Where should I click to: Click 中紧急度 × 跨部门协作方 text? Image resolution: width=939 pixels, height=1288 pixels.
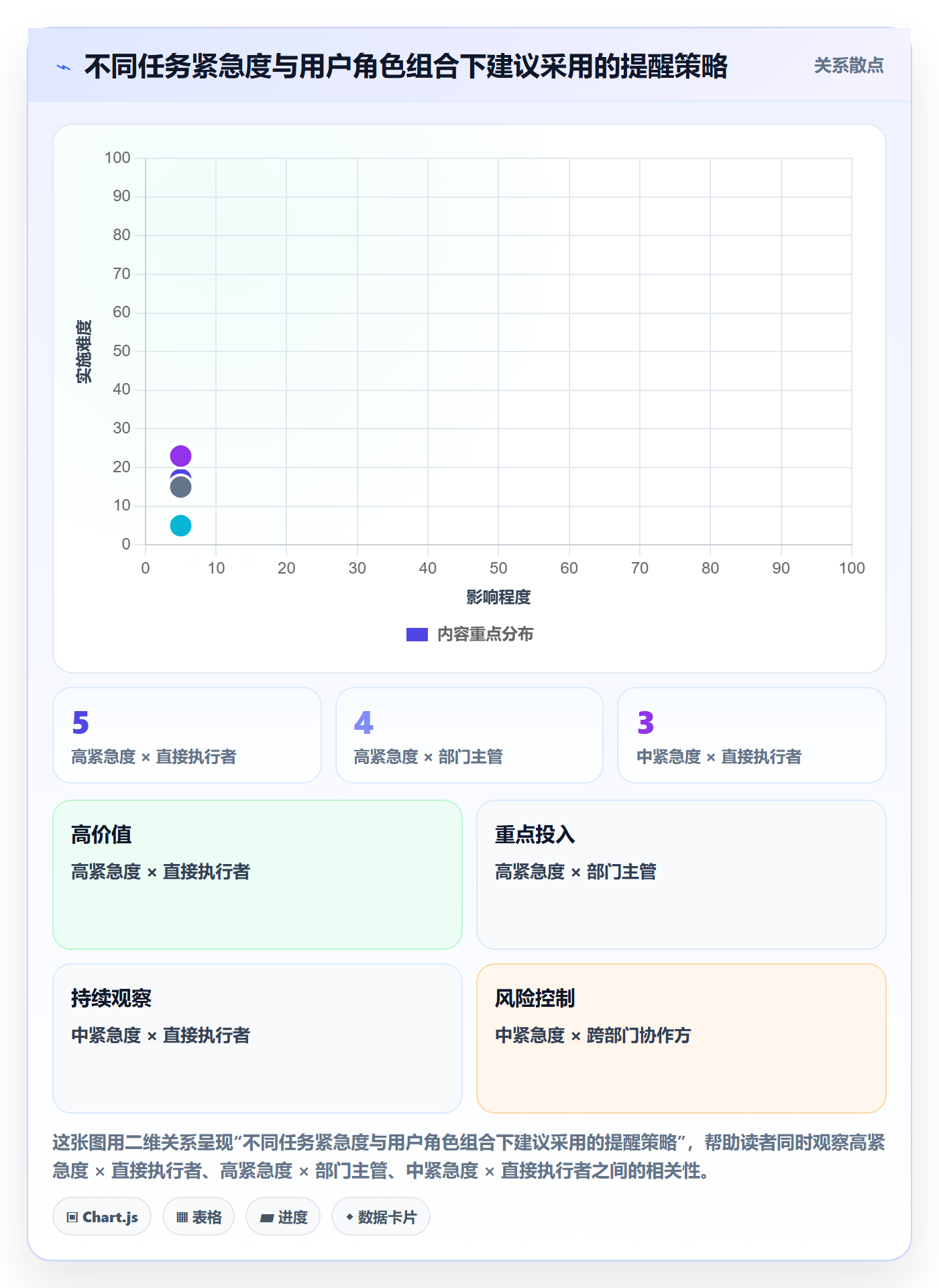(593, 1035)
